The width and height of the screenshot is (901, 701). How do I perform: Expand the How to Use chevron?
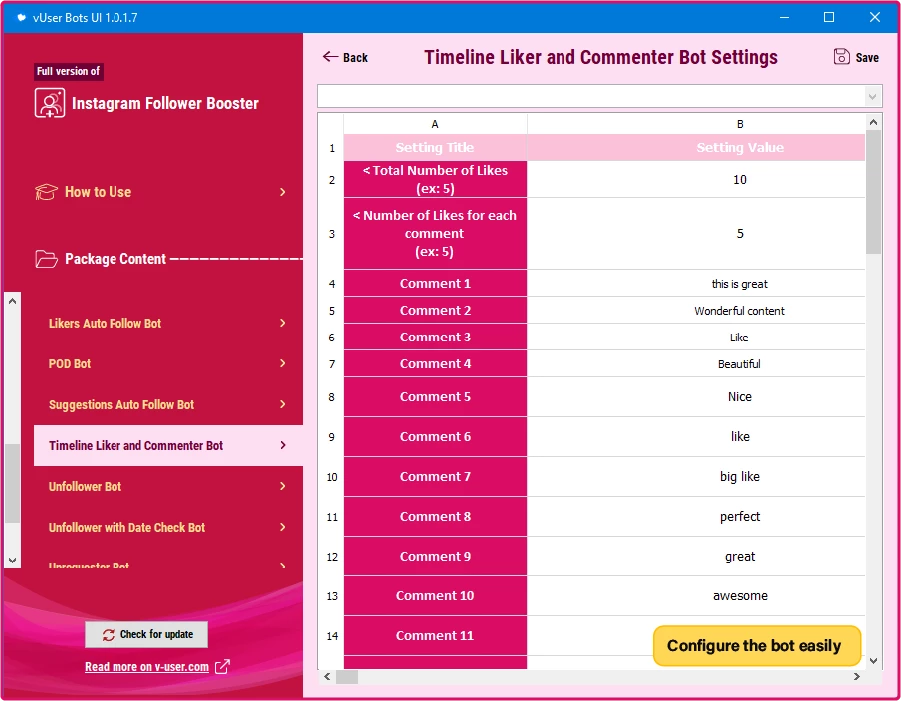point(283,192)
